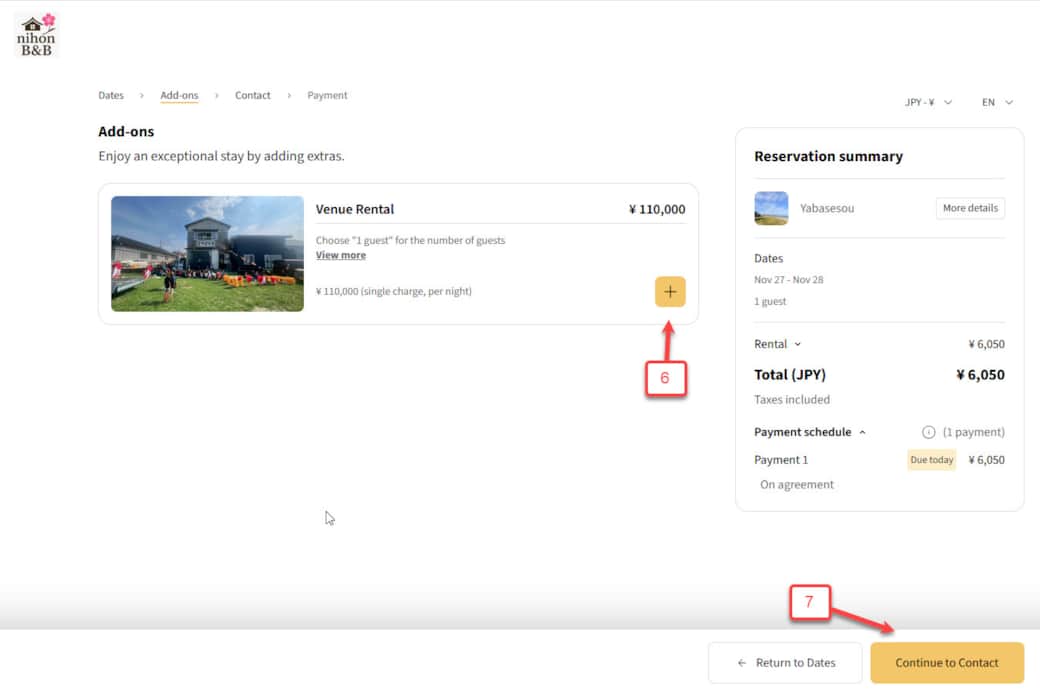Click the Yabasesou property thumbnail
The height and width of the screenshot is (693, 1040).
tap(771, 208)
